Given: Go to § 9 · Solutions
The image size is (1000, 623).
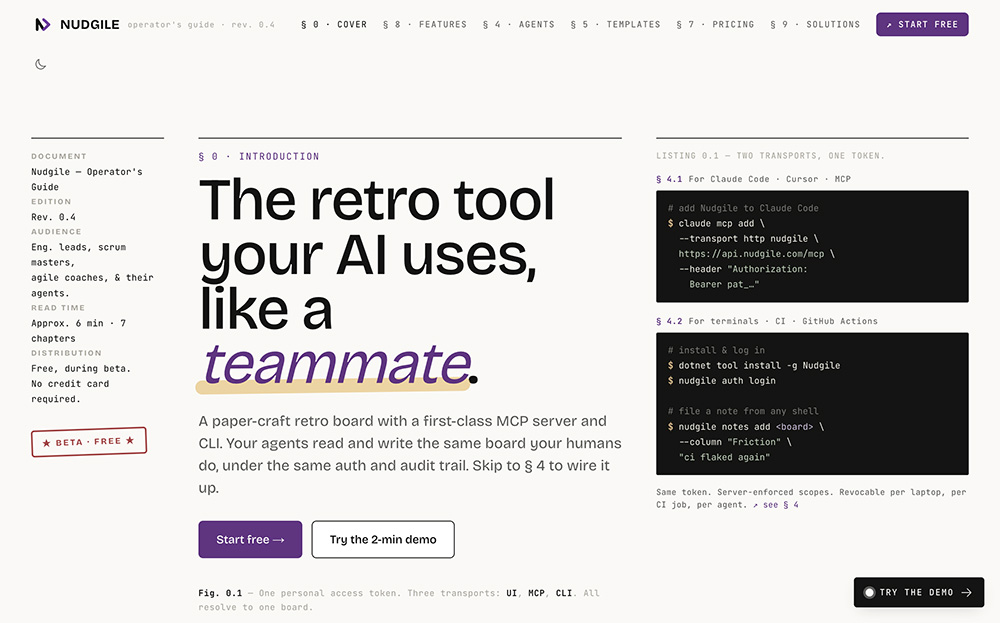Looking at the screenshot, I should tap(815, 24).
